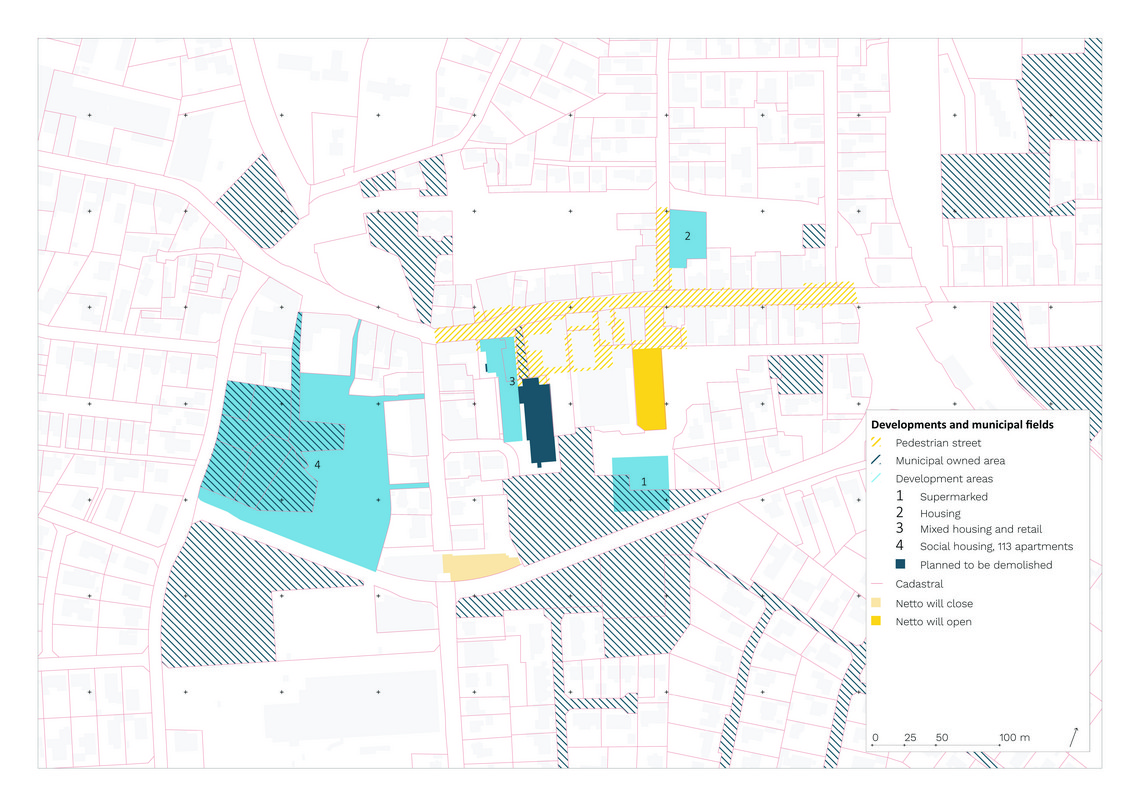The image size is (1140, 802).
Task: Click the Supermarked legend entry number 1
Action: click(899, 496)
